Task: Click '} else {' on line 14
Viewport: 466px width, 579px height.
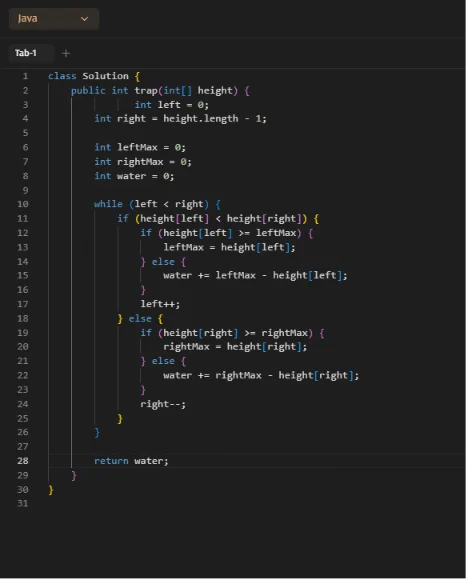Action: (x=163, y=262)
